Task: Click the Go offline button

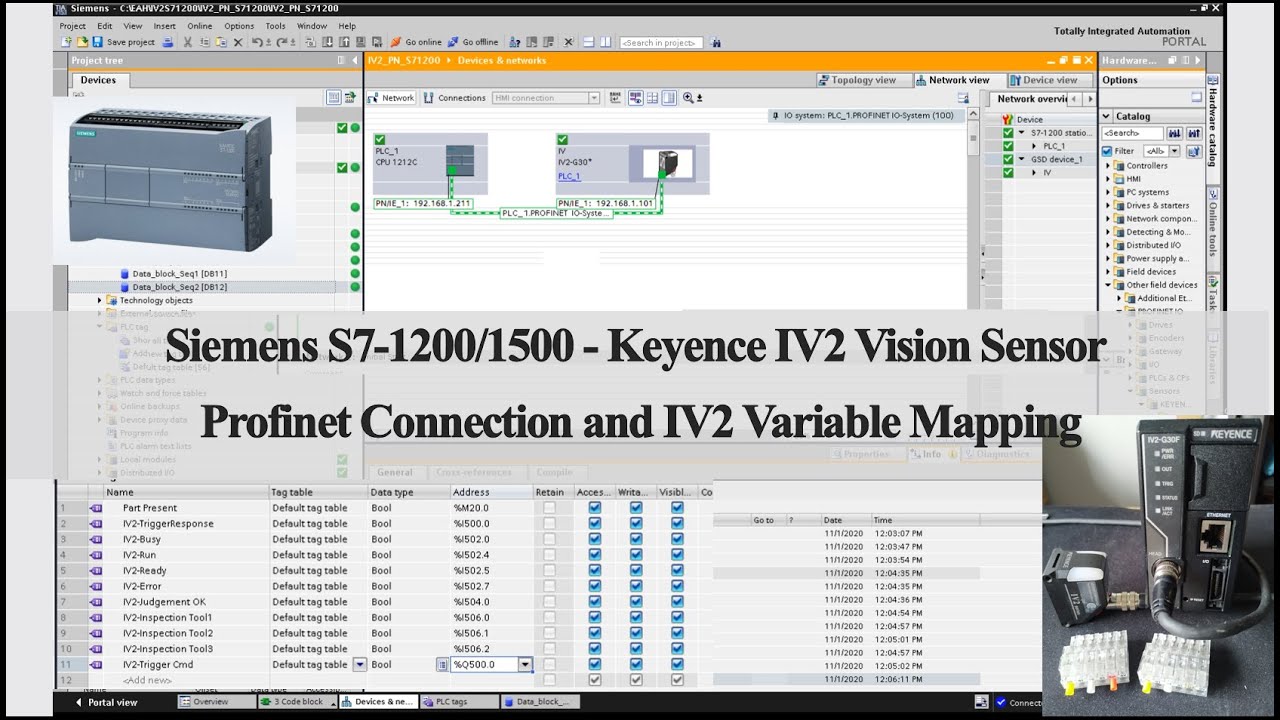Action: coord(473,42)
